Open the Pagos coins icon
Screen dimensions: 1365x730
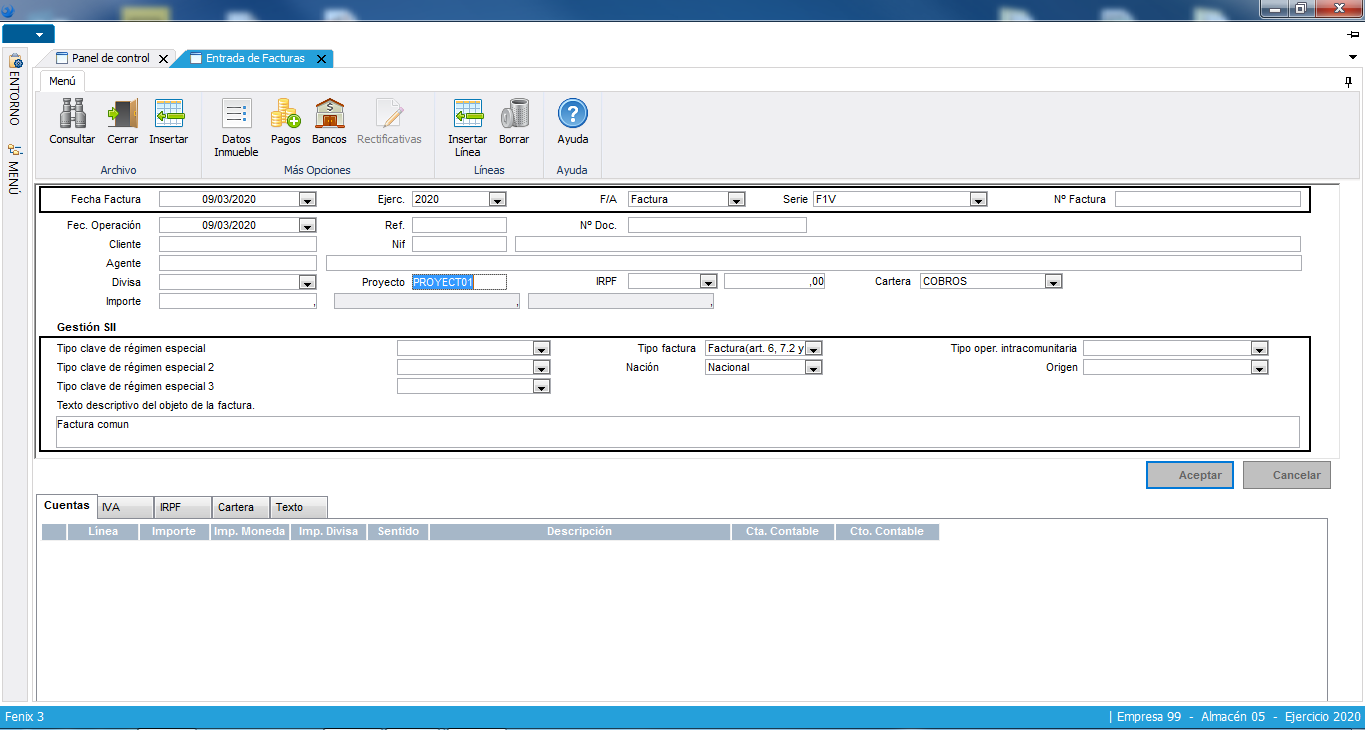click(285, 114)
